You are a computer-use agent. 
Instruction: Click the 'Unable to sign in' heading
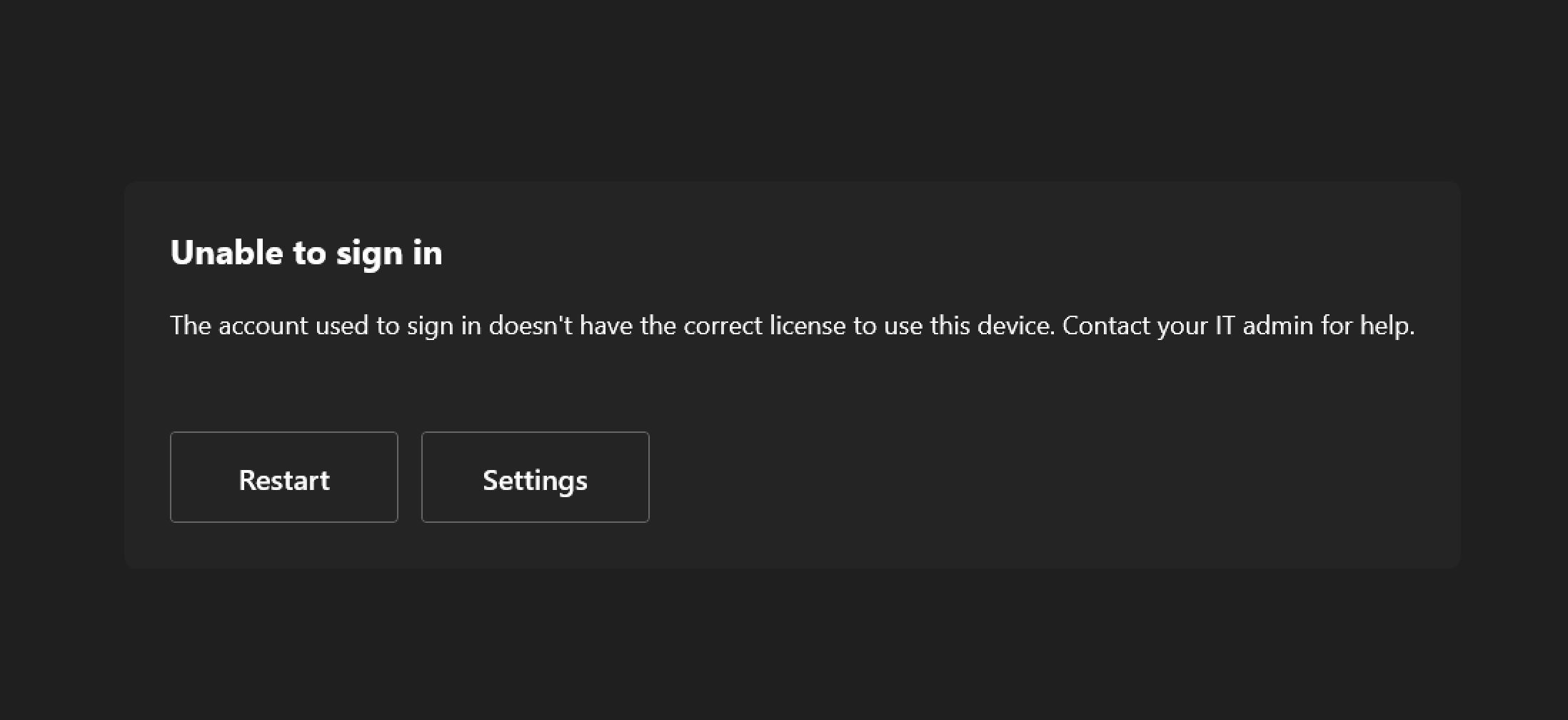pyautogui.click(x=306, y=251)
